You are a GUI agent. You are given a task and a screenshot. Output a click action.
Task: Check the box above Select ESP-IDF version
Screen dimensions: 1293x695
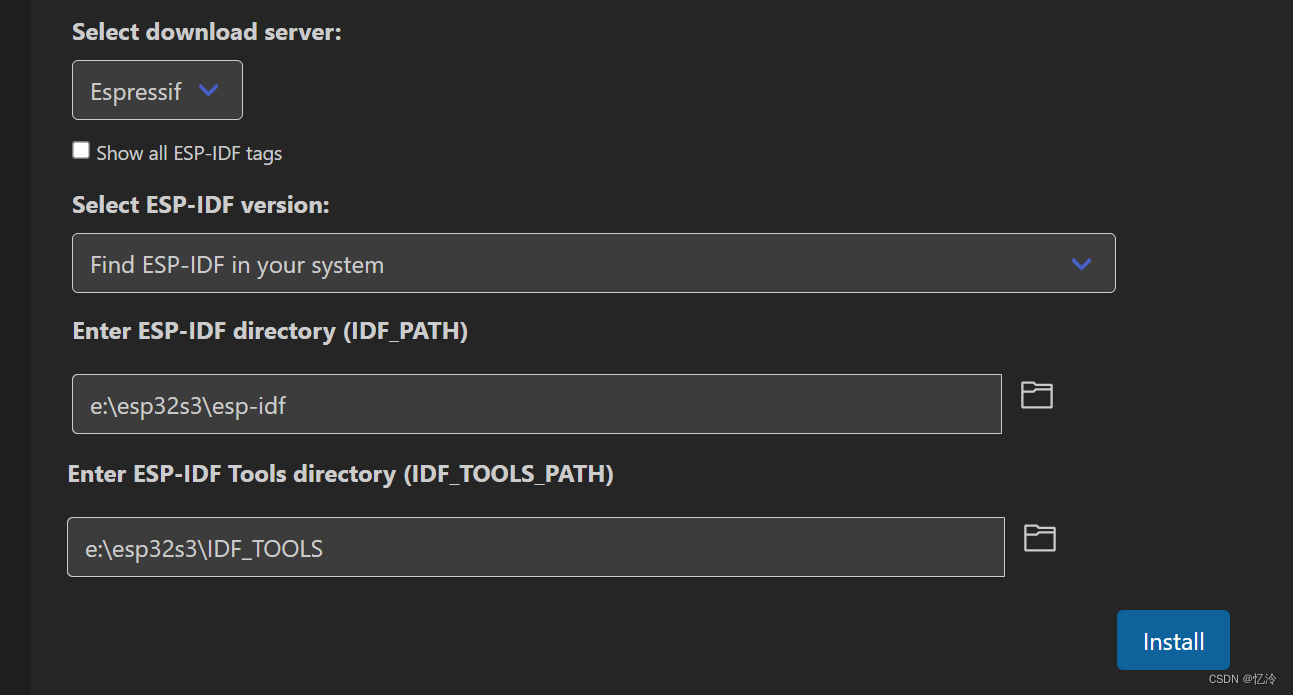click(81, 149)
